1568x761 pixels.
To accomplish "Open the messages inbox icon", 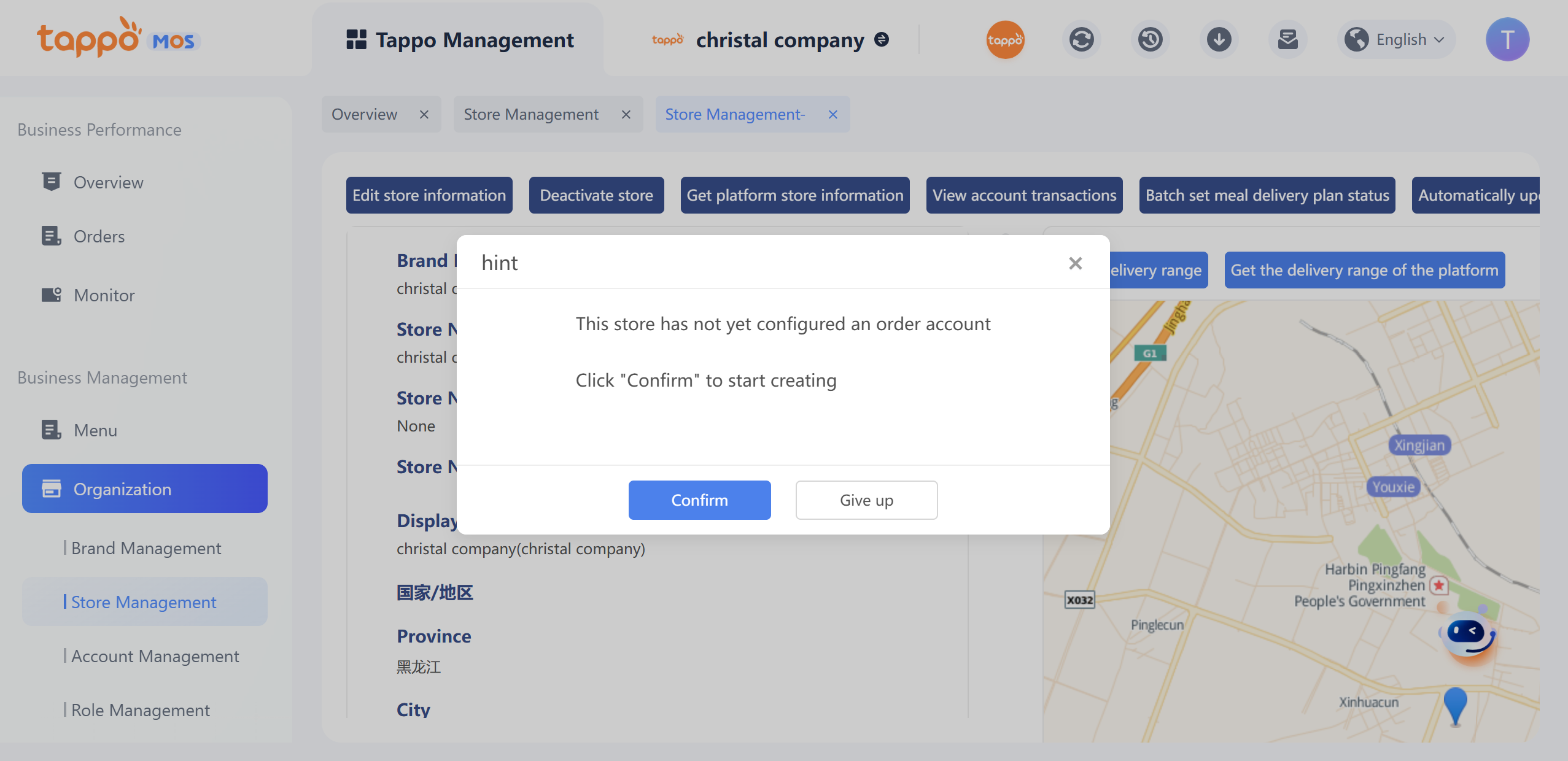I will coord(1287,40).
